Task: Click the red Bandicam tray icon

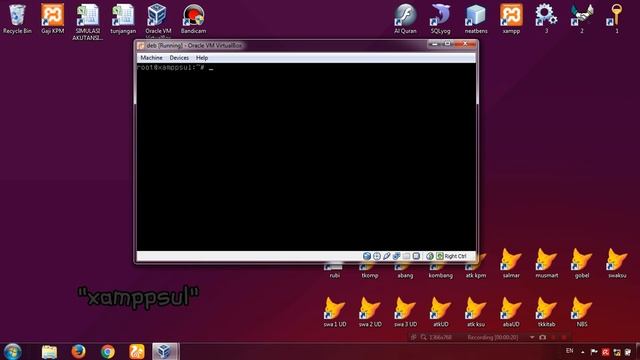Action: point(605,352)
